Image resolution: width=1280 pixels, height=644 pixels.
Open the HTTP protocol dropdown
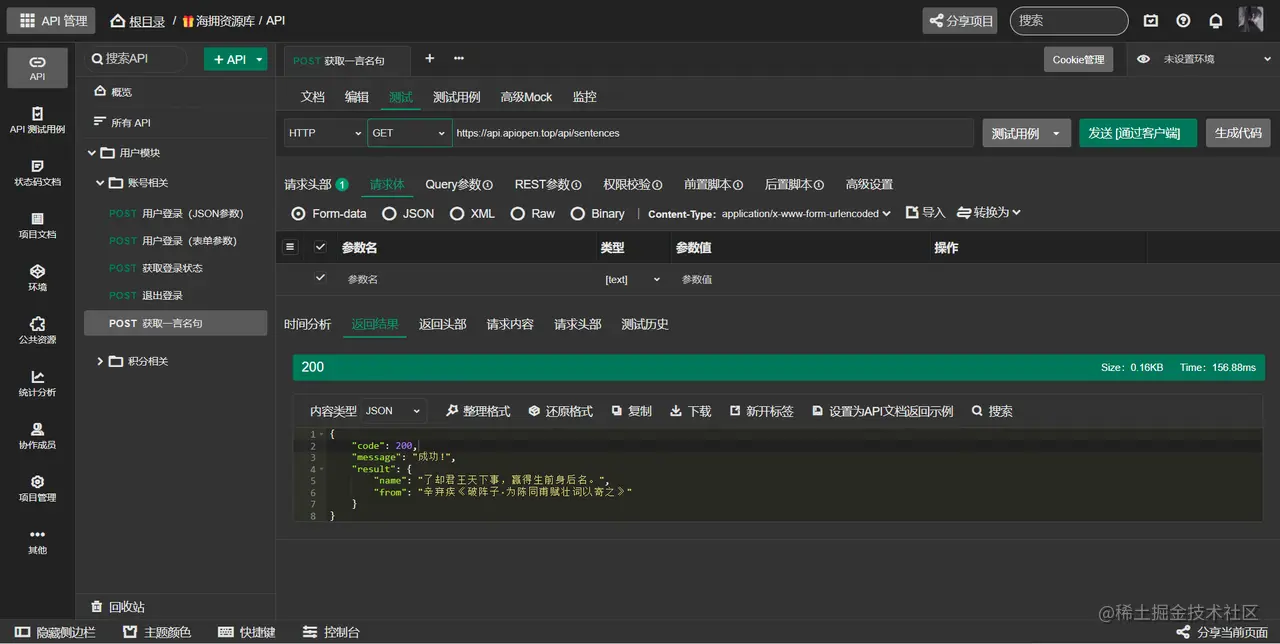point(325,133)
